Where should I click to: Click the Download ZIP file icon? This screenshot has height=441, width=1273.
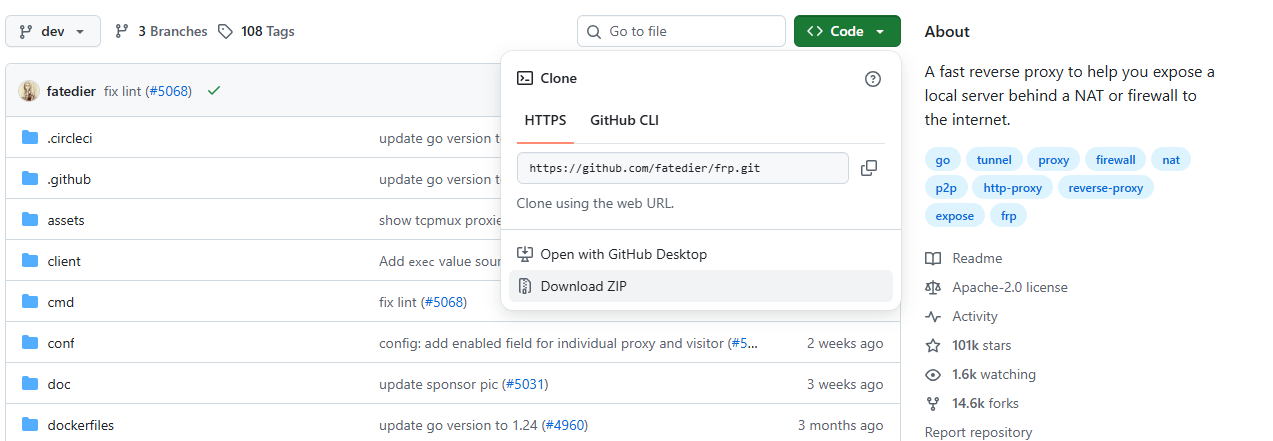[x=525, y=286]
